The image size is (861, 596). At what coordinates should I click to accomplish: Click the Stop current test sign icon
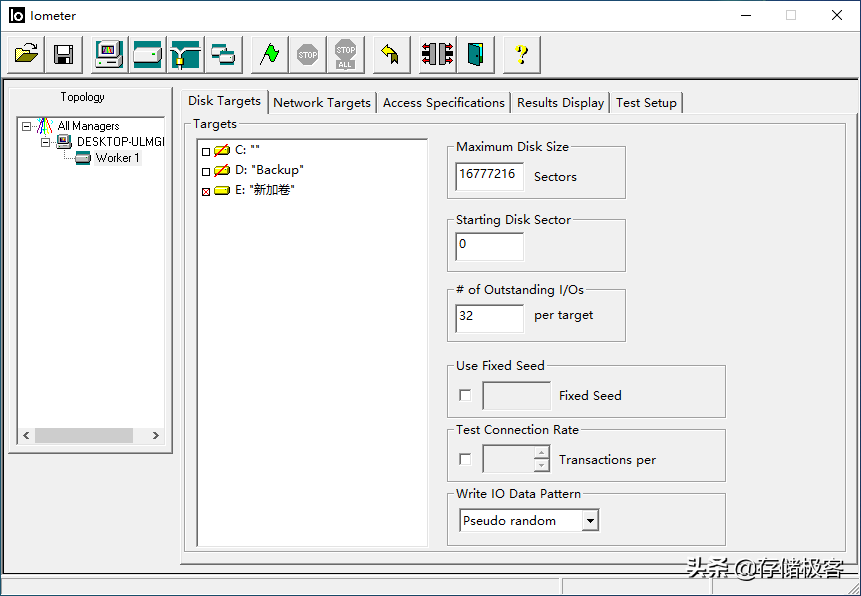pyautogui.click(x=308, y=54)
